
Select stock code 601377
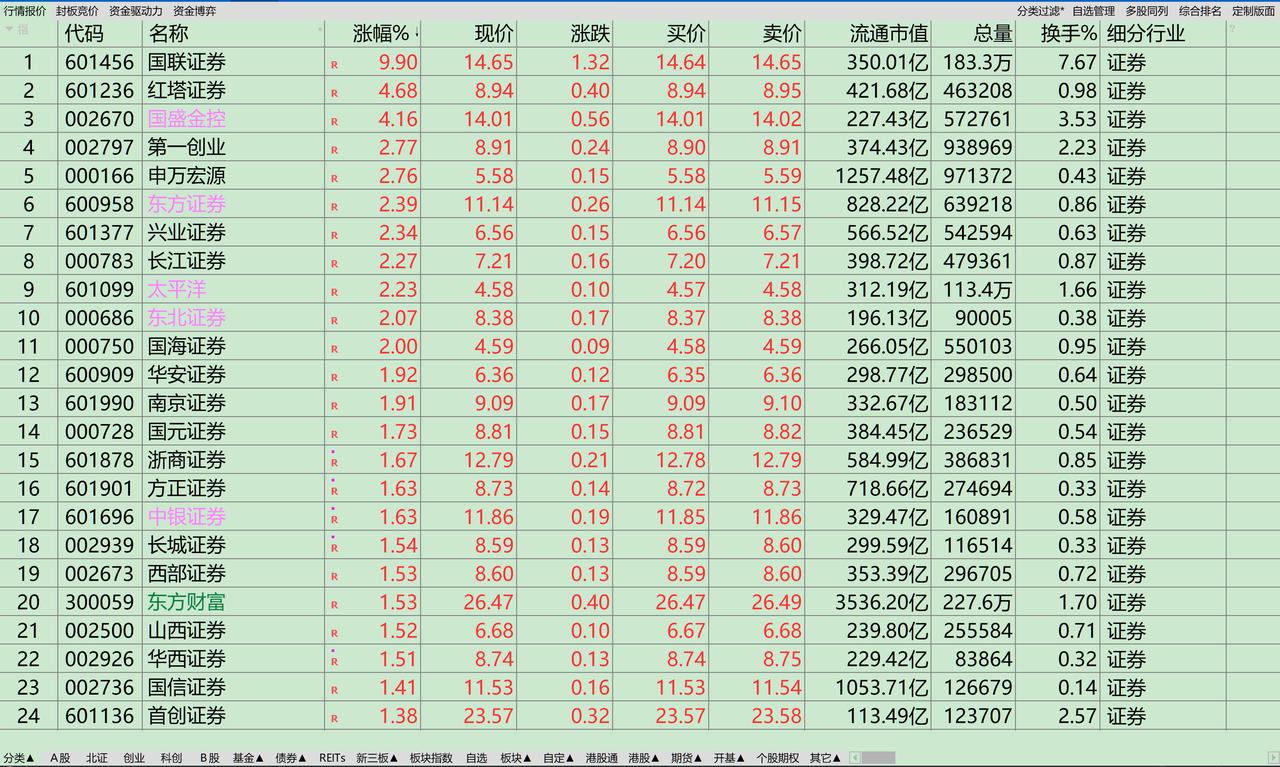[99, 233]
